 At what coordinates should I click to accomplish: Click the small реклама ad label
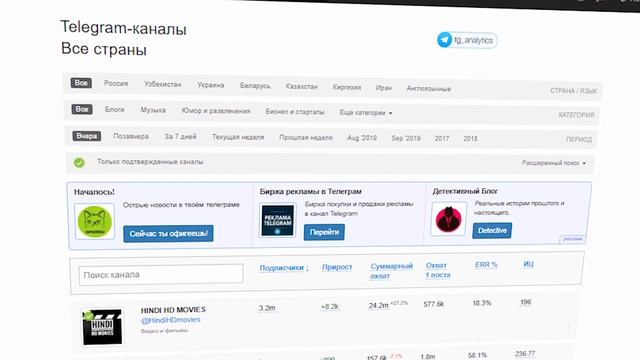[x=572, y=239]
